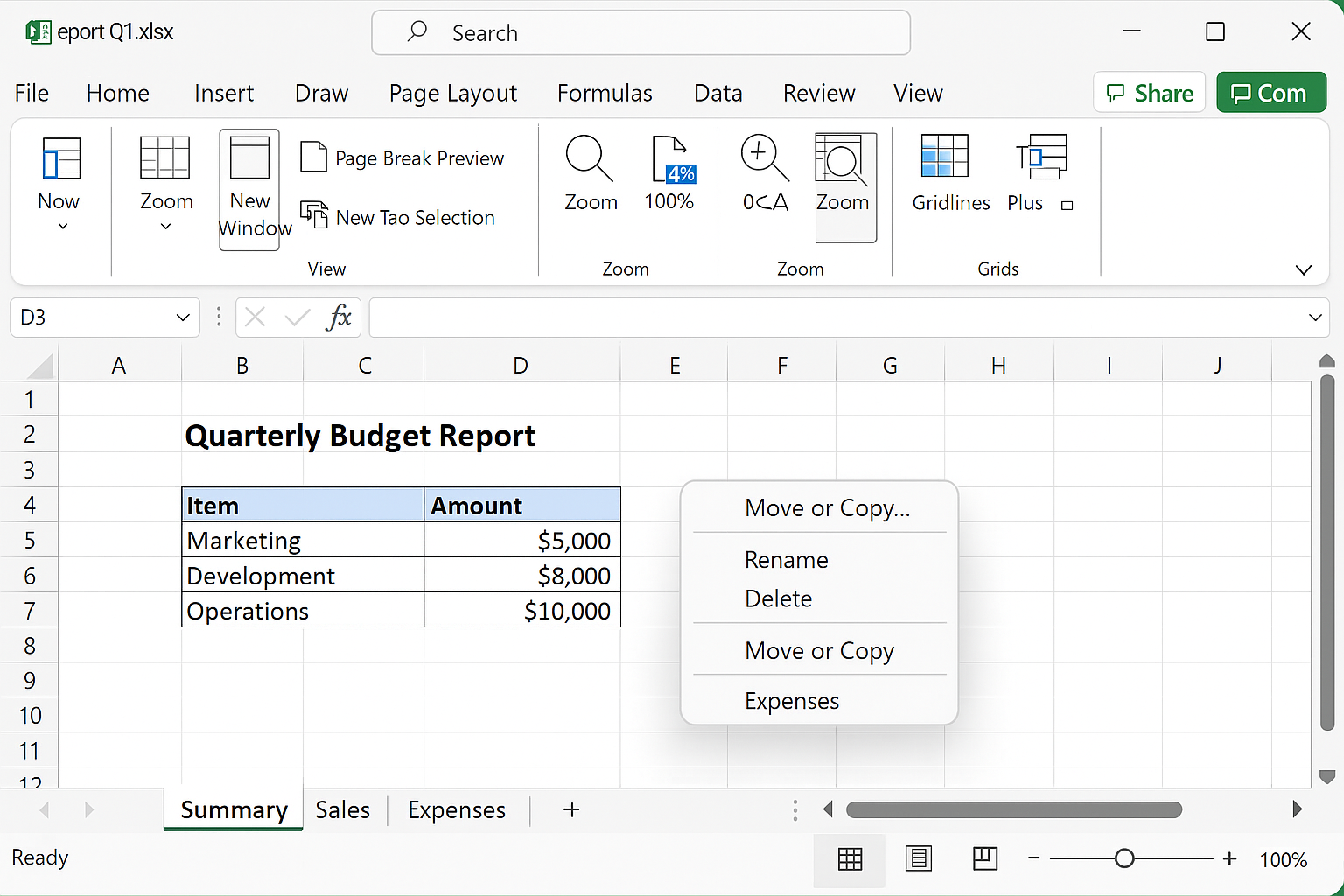Click the zoom slider handle
This screenshot has width=1344, height=896.
pyautogui.click(x=1125, y=859)
